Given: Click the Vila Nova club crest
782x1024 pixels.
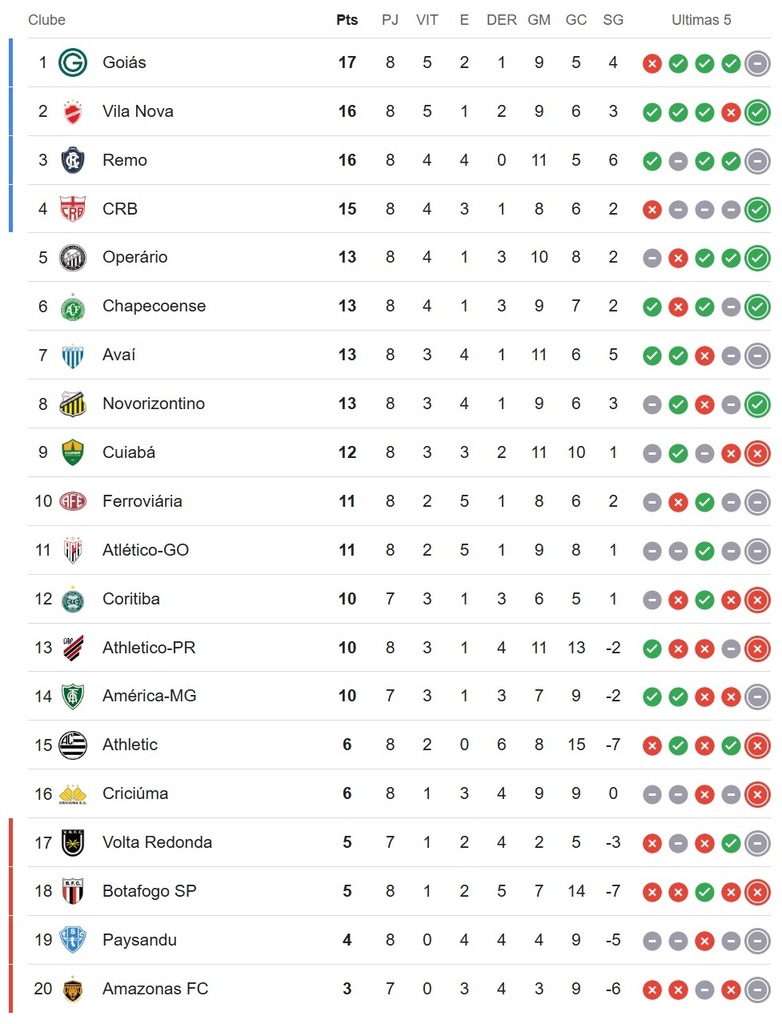Looking at the screenshot, I should point(73,112).
